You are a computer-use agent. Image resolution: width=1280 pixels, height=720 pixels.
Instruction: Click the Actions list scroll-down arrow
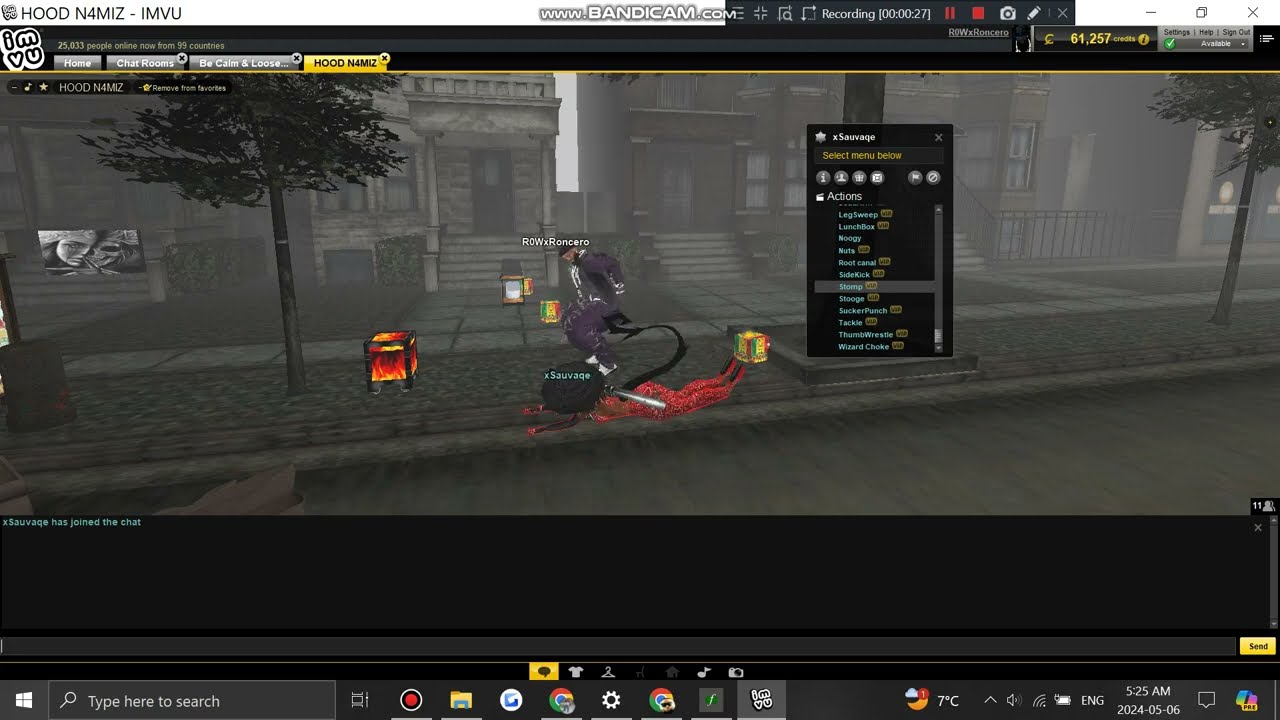coord(938,349)
